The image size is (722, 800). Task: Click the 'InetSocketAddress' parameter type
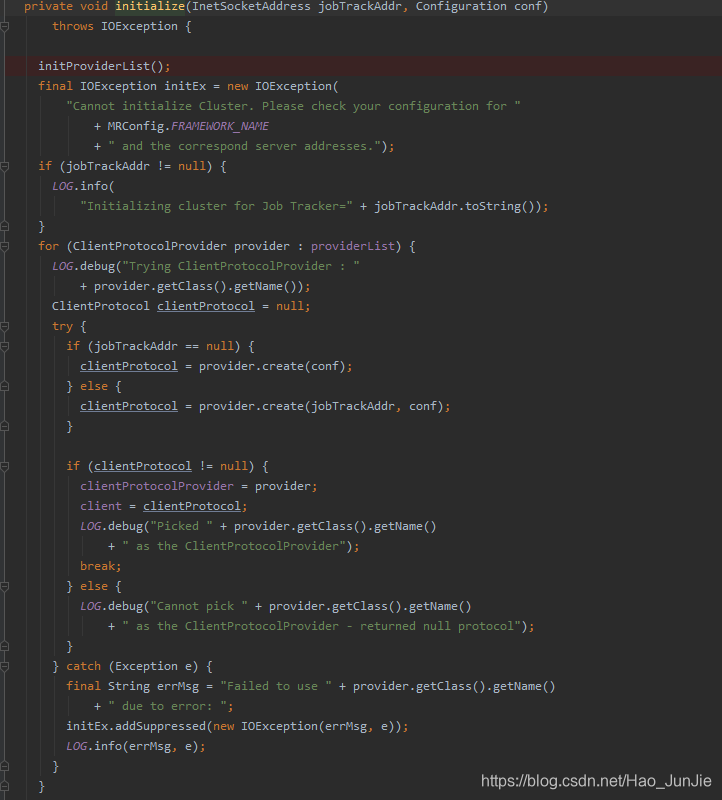(251, 6)
